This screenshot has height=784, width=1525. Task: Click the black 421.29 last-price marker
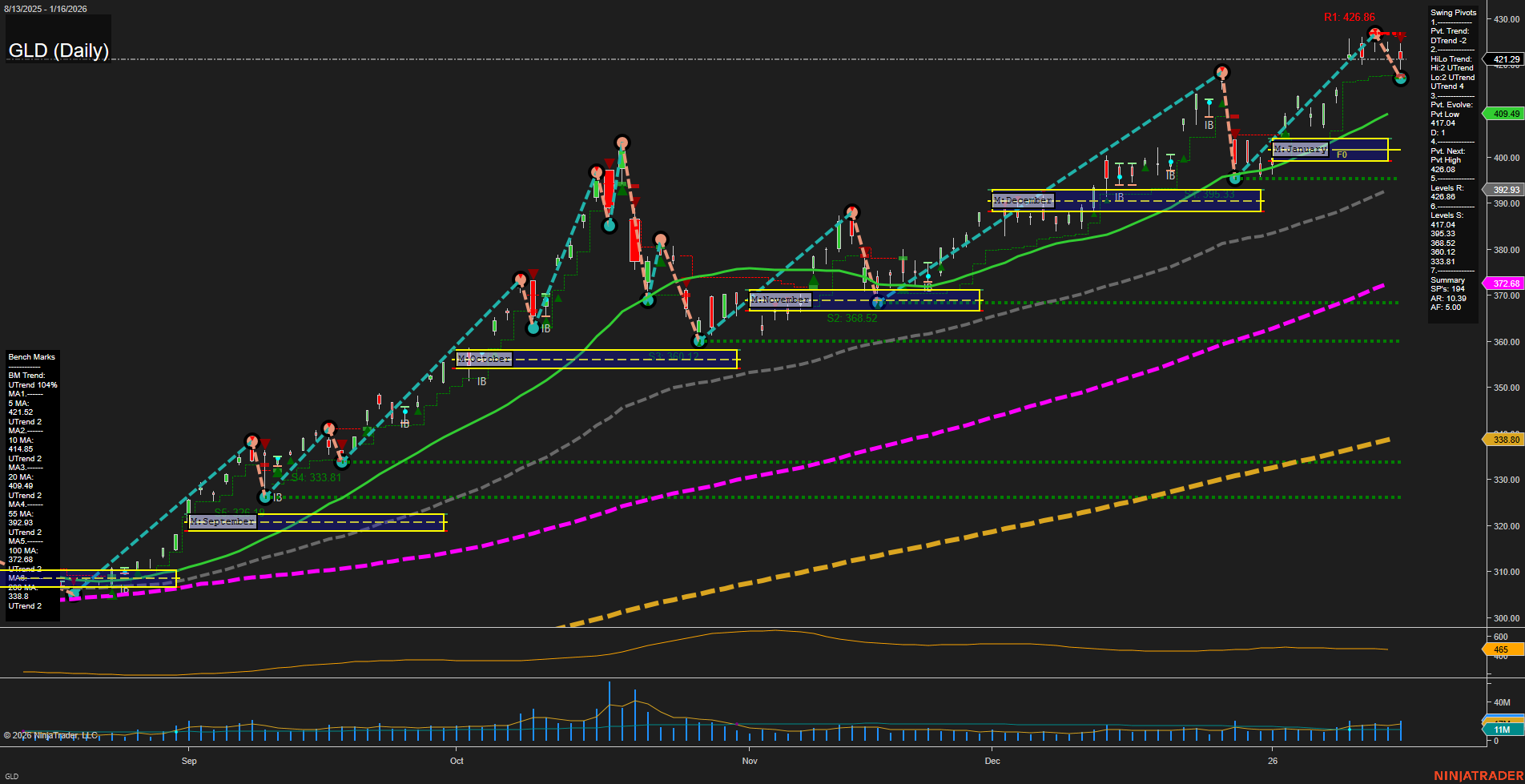pyautogui.click(x=1506, y=60)
